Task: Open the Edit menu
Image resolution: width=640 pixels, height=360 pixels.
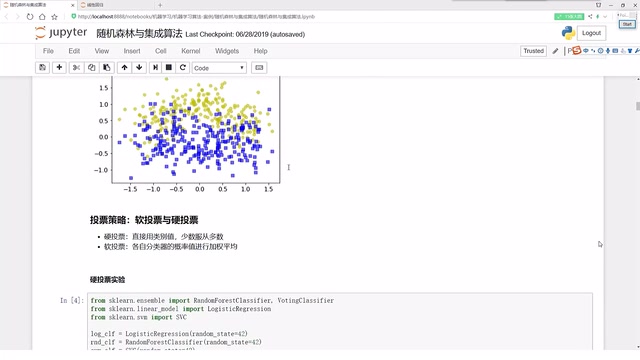Action: (74, 51)
